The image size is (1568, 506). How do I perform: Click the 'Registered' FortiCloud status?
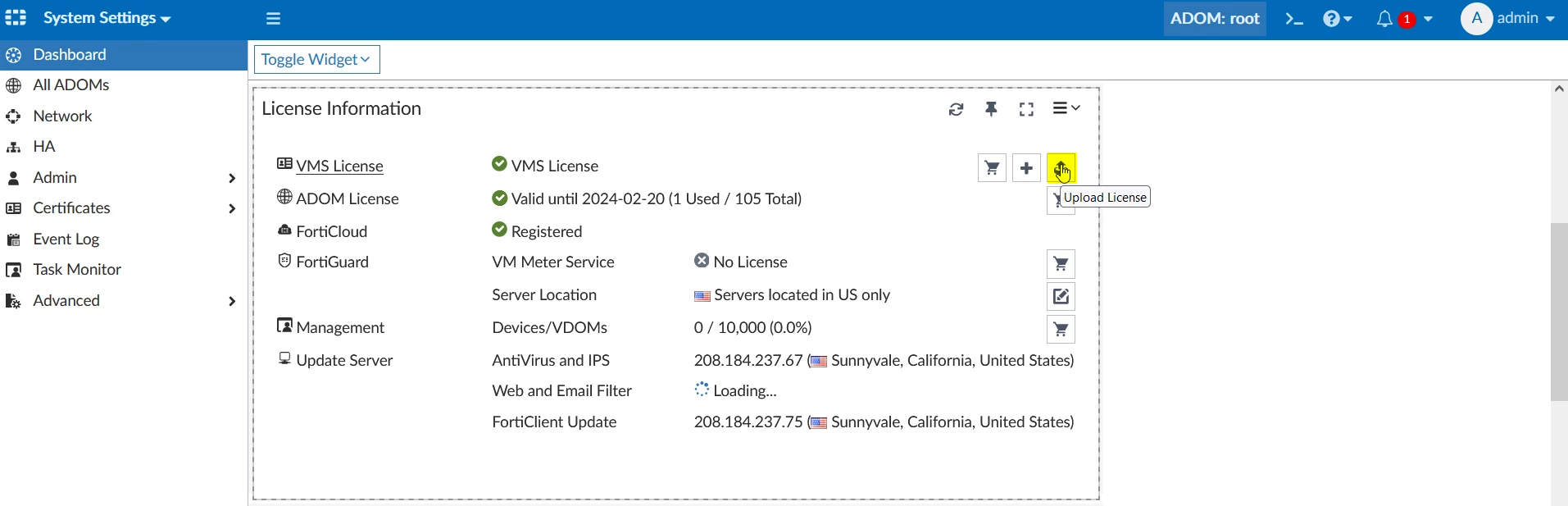(x=547, y=232)
